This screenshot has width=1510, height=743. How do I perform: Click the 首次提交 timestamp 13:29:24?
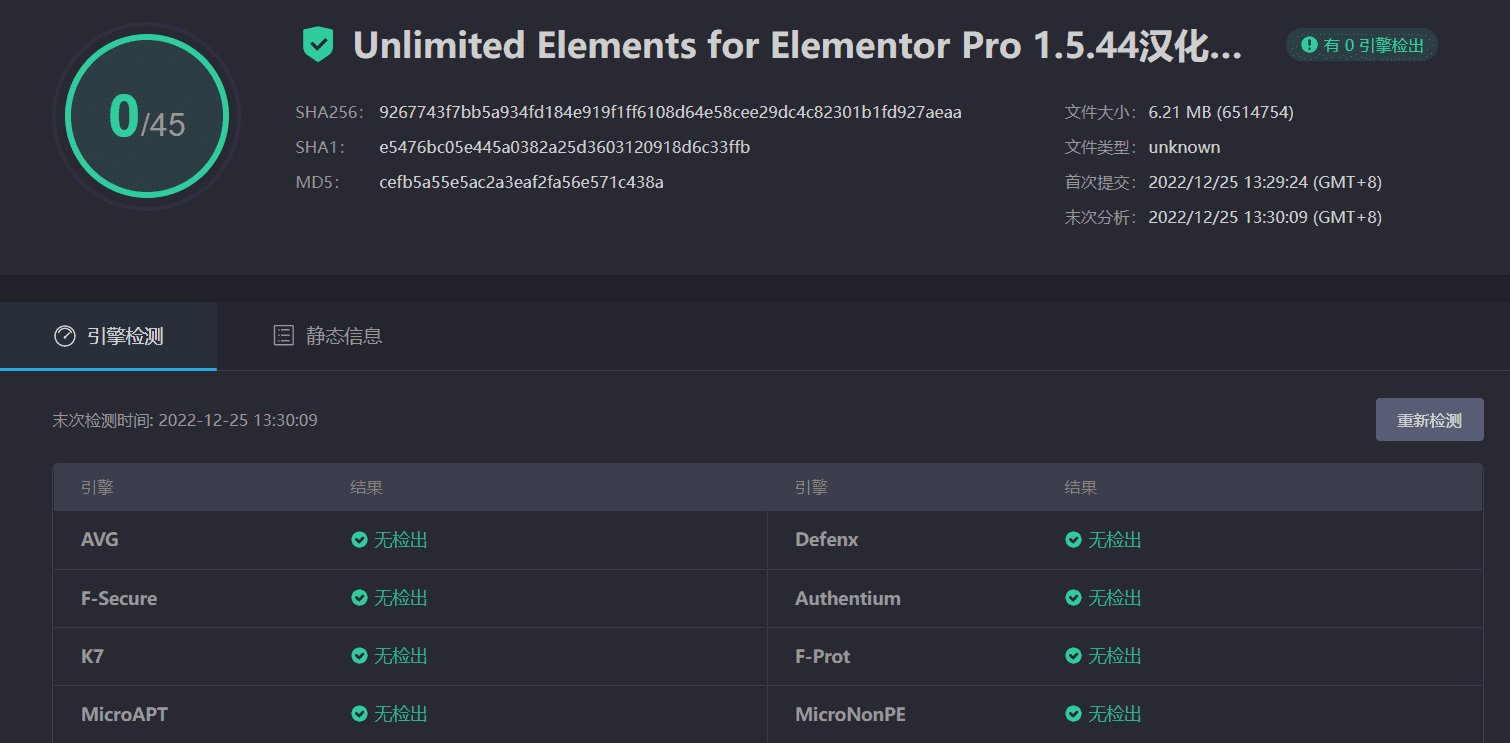pyautogui.click(x=1265, y=182)
